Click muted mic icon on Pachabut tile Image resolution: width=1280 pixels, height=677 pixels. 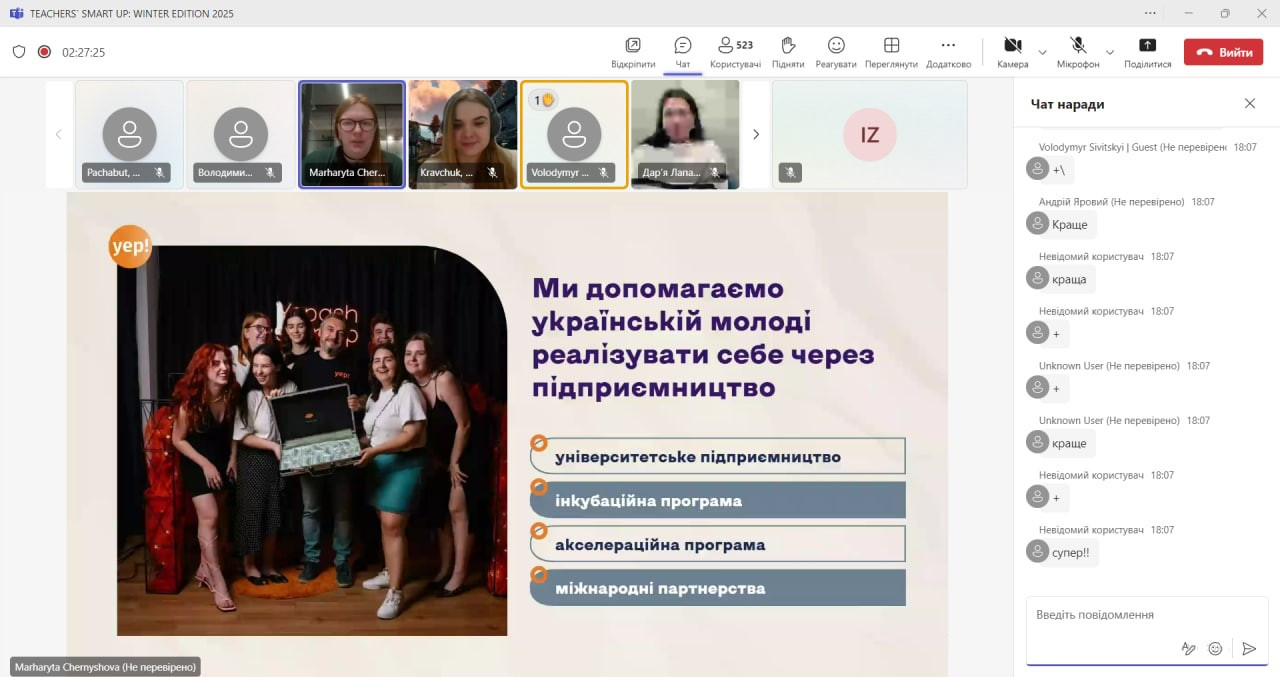click(159, 172)
